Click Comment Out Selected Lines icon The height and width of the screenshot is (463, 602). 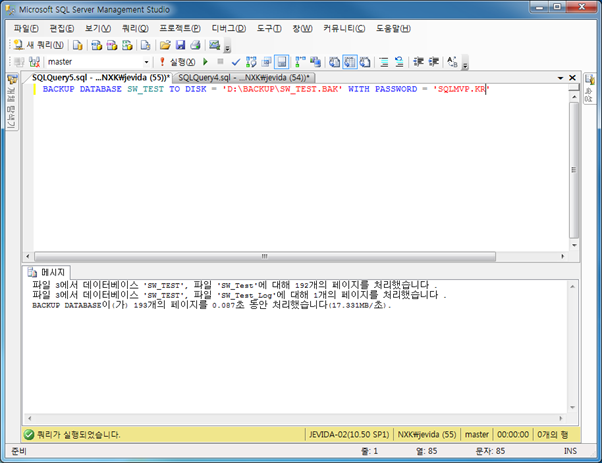[x=384, y=62]
